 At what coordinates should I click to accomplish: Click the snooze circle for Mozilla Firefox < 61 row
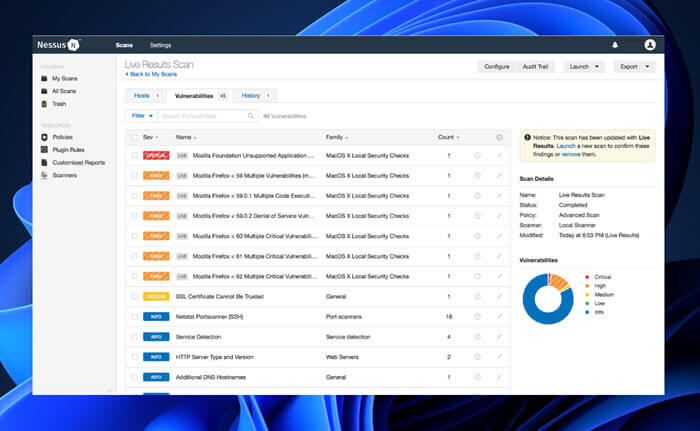tap(477, 256)
